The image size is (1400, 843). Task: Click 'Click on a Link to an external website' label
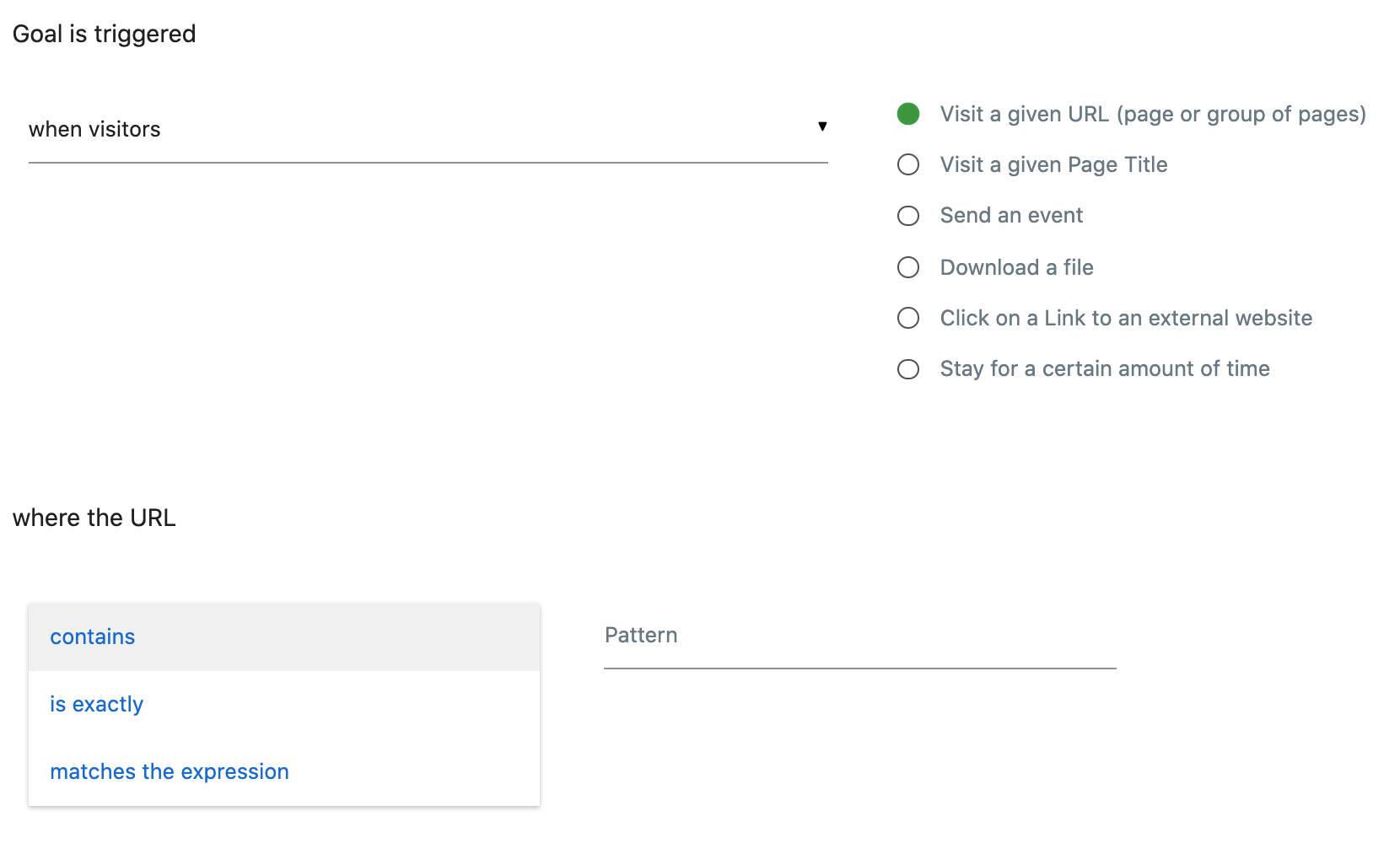[x=1126, y=318]
